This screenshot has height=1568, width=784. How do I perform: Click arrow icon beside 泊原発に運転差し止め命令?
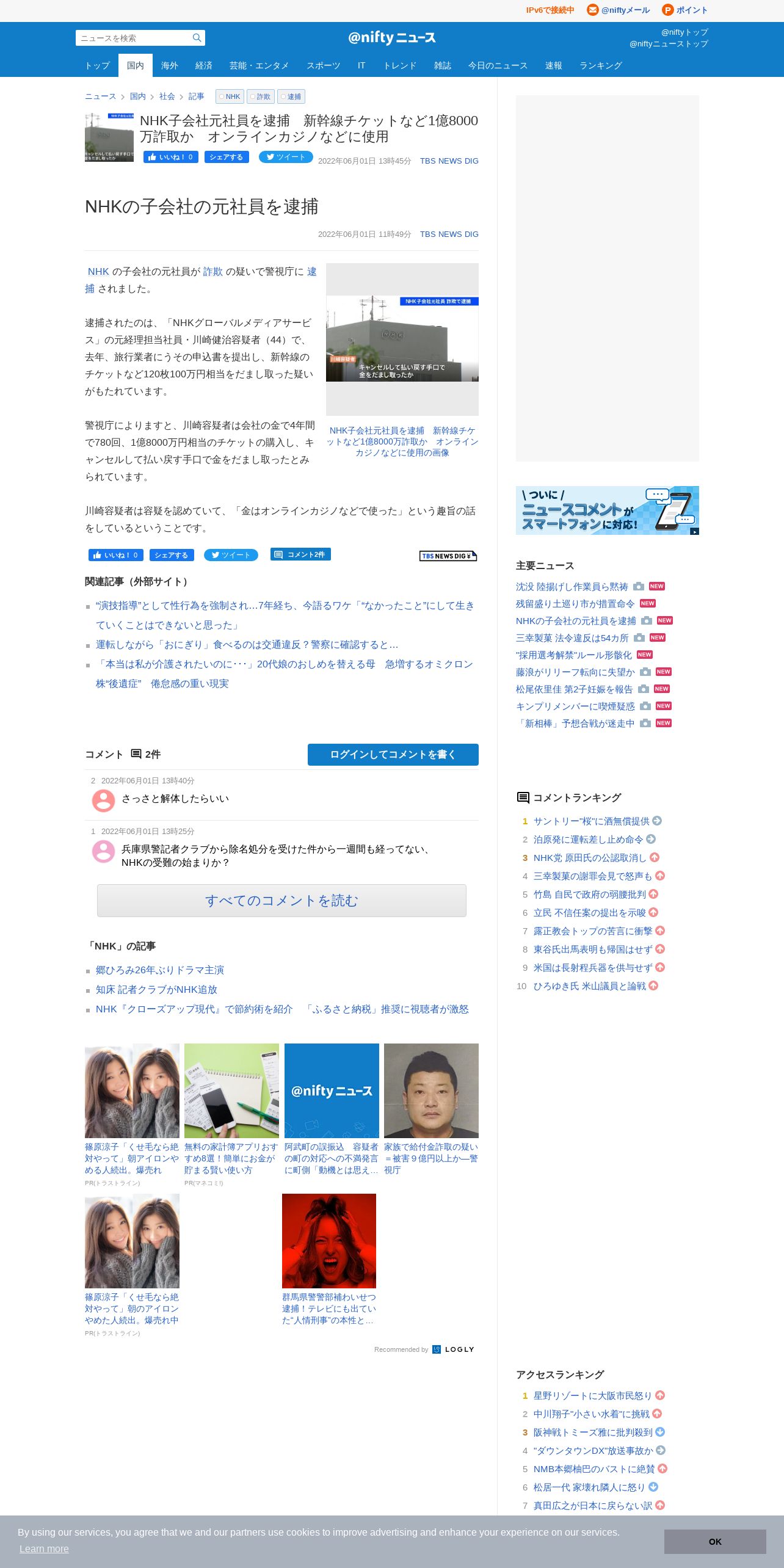coord(651,839)
